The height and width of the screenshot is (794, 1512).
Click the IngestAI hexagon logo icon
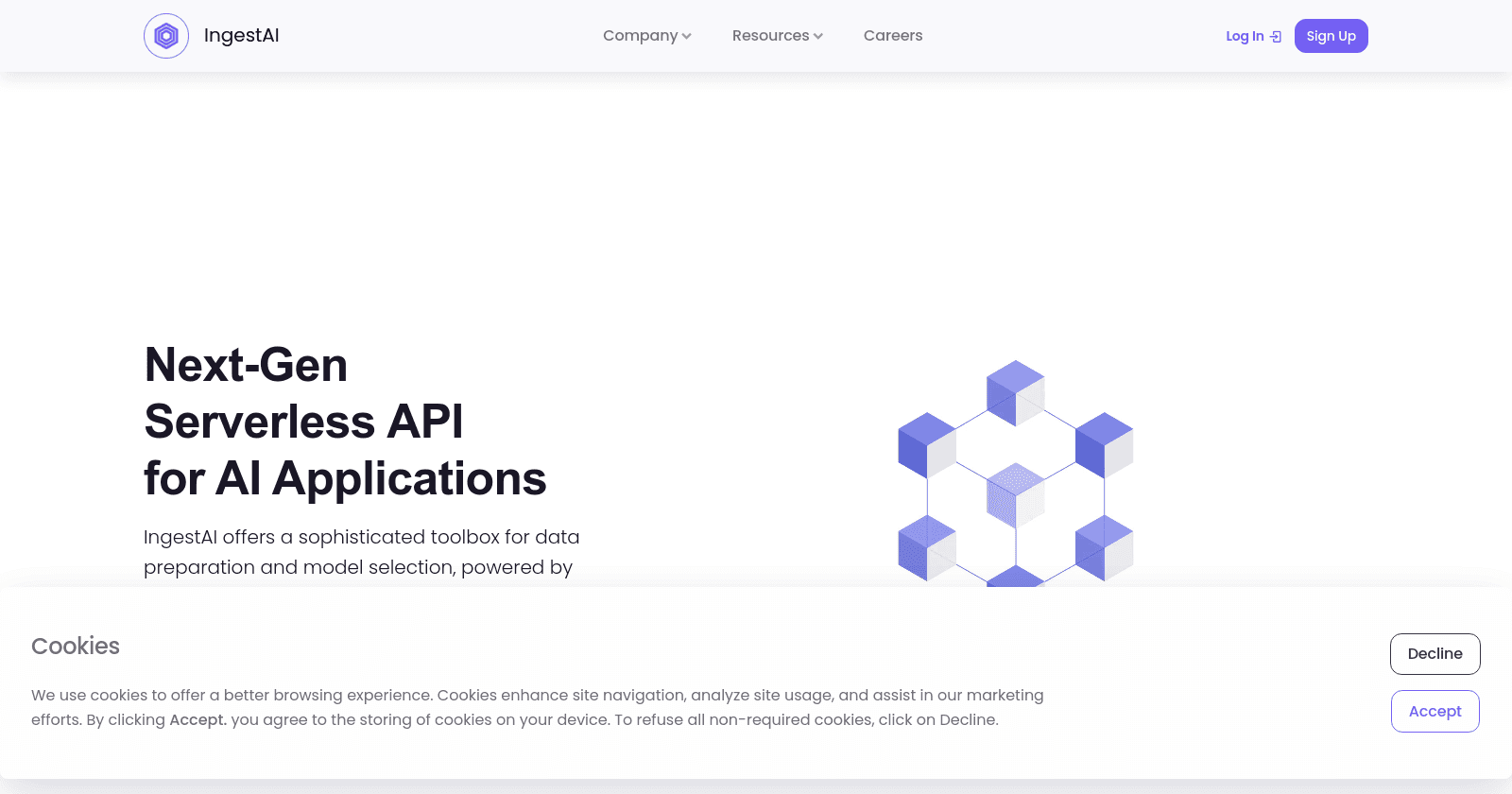pyautogui.click(x=166, y=36)
